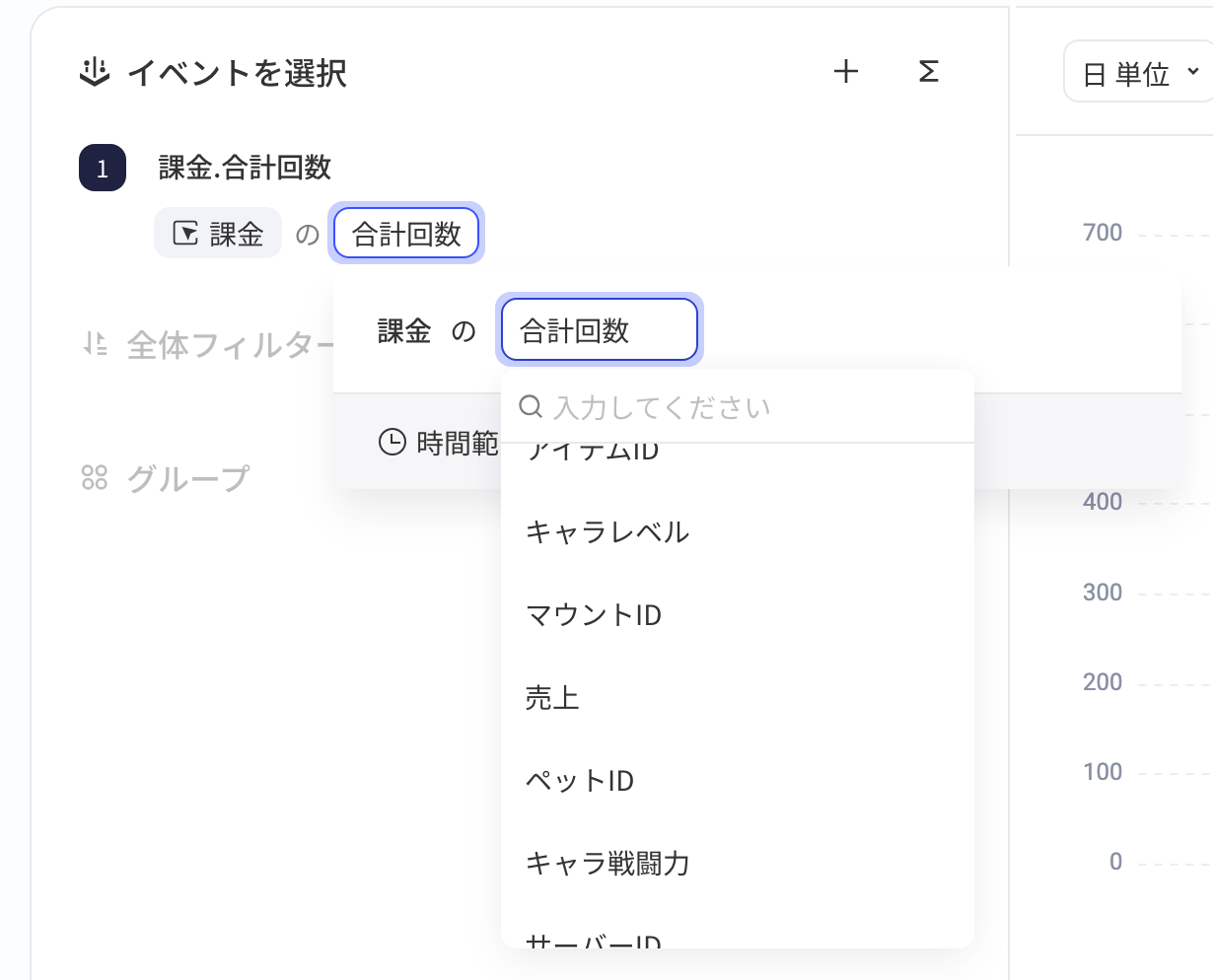The width and height of the screenshot is (1213, 980).
Task: Click the 700 axis label
Action: 1103,233
